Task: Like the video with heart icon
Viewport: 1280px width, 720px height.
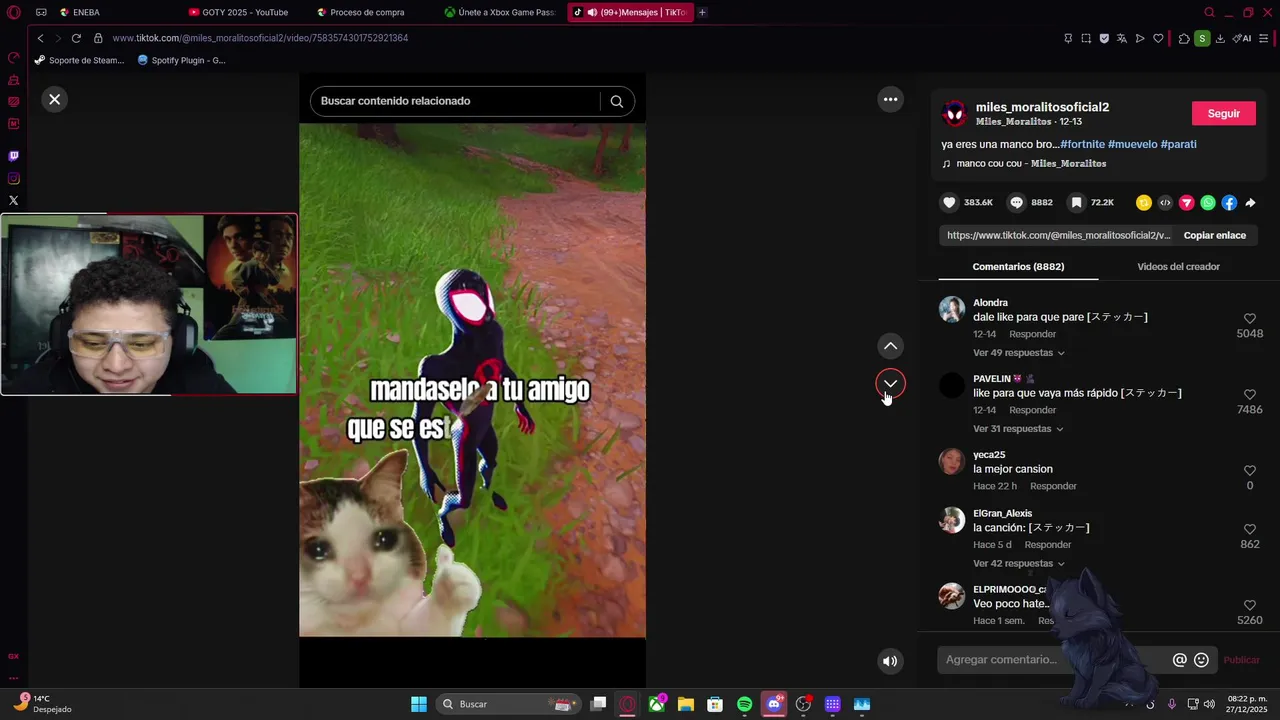Action: pos(949,202)
